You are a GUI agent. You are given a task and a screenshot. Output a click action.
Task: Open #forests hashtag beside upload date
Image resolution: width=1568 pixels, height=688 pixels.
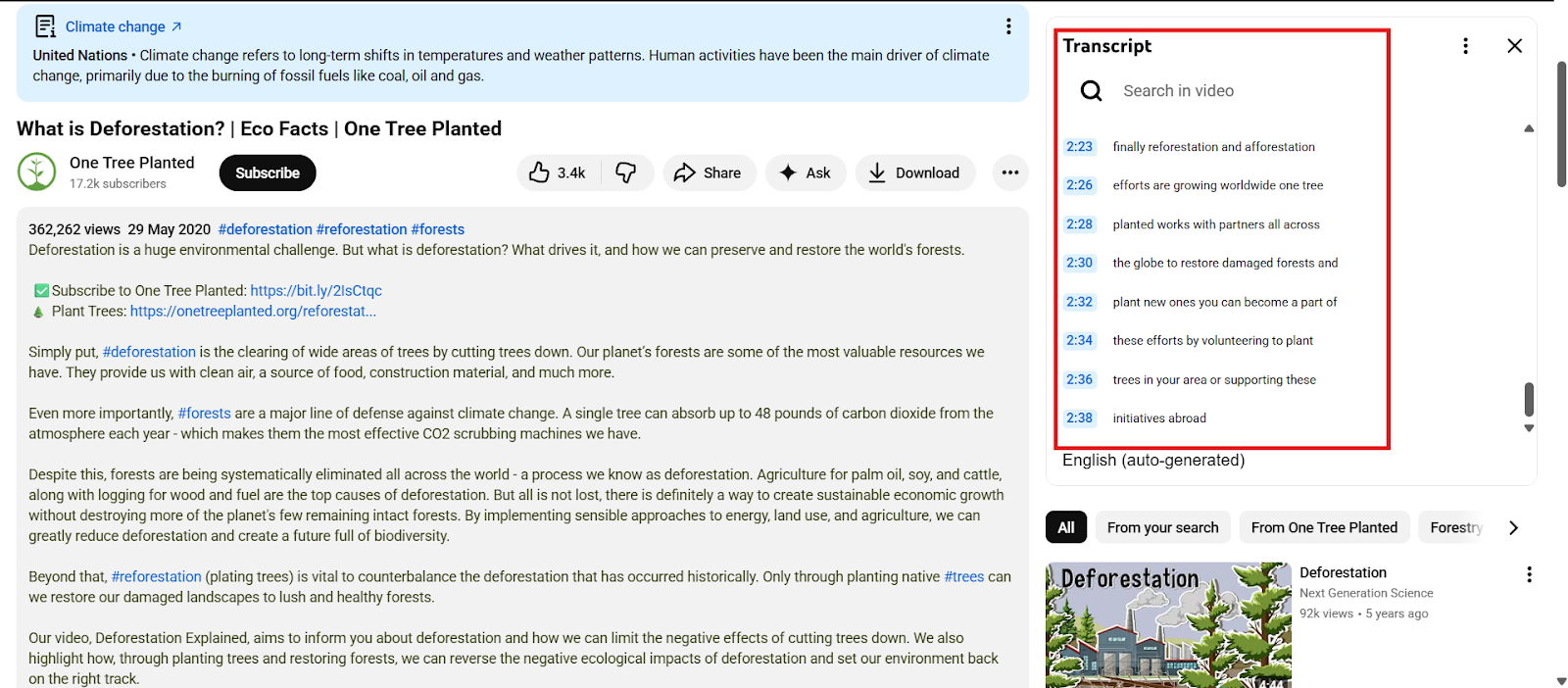point(438,229)
